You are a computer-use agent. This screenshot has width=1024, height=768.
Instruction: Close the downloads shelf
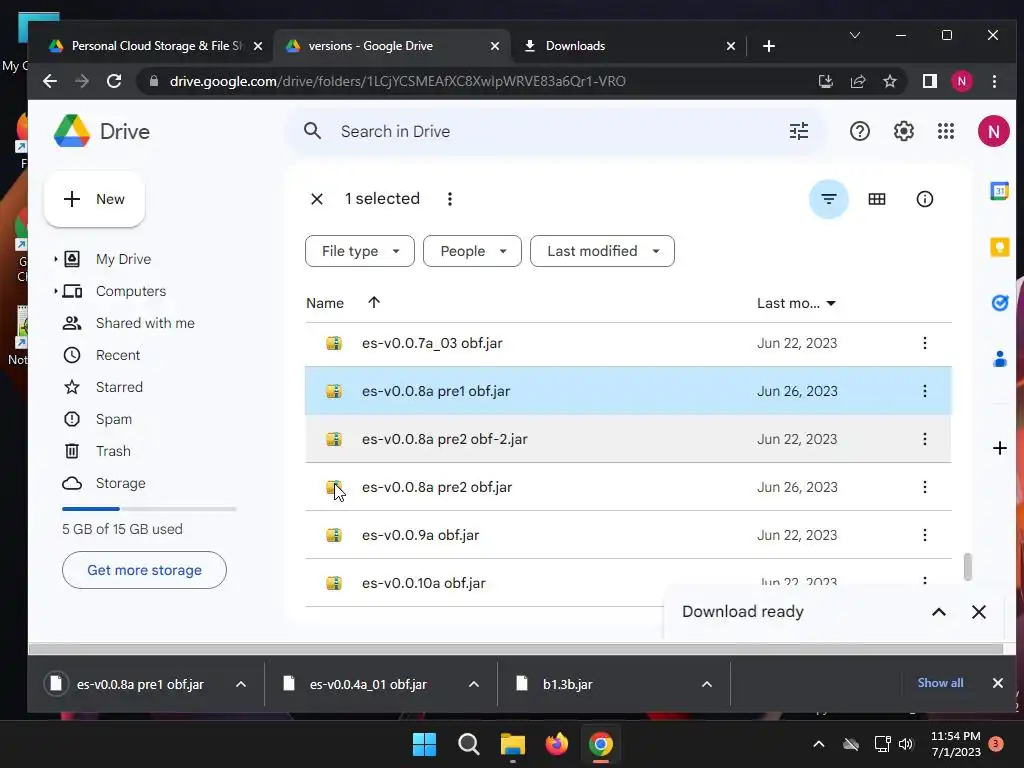click(997, 683)
